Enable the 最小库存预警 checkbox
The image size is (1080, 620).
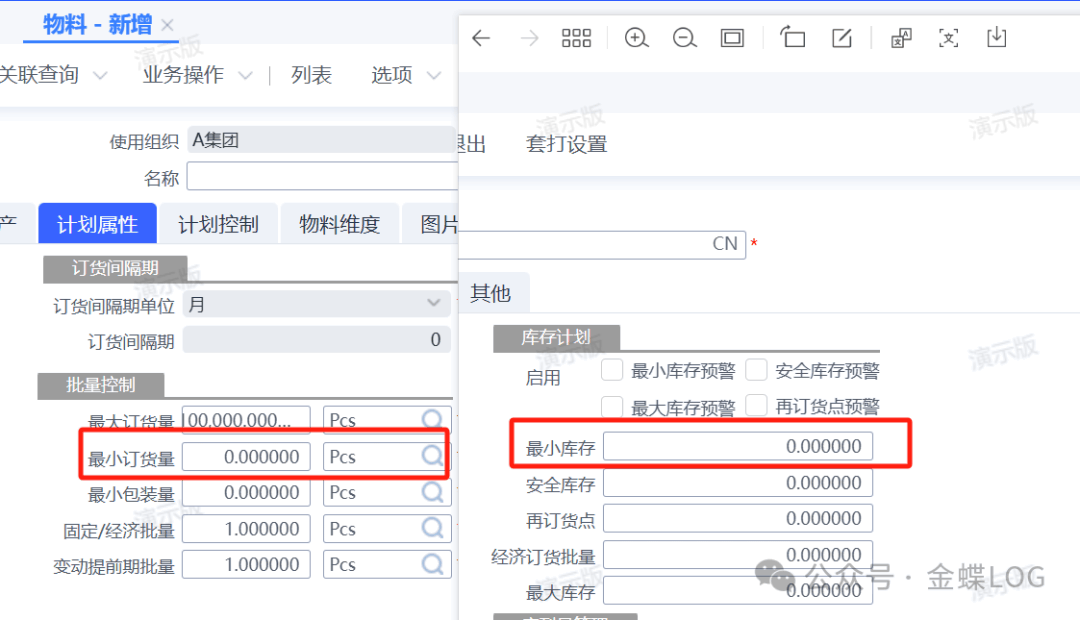pos(612,371)
